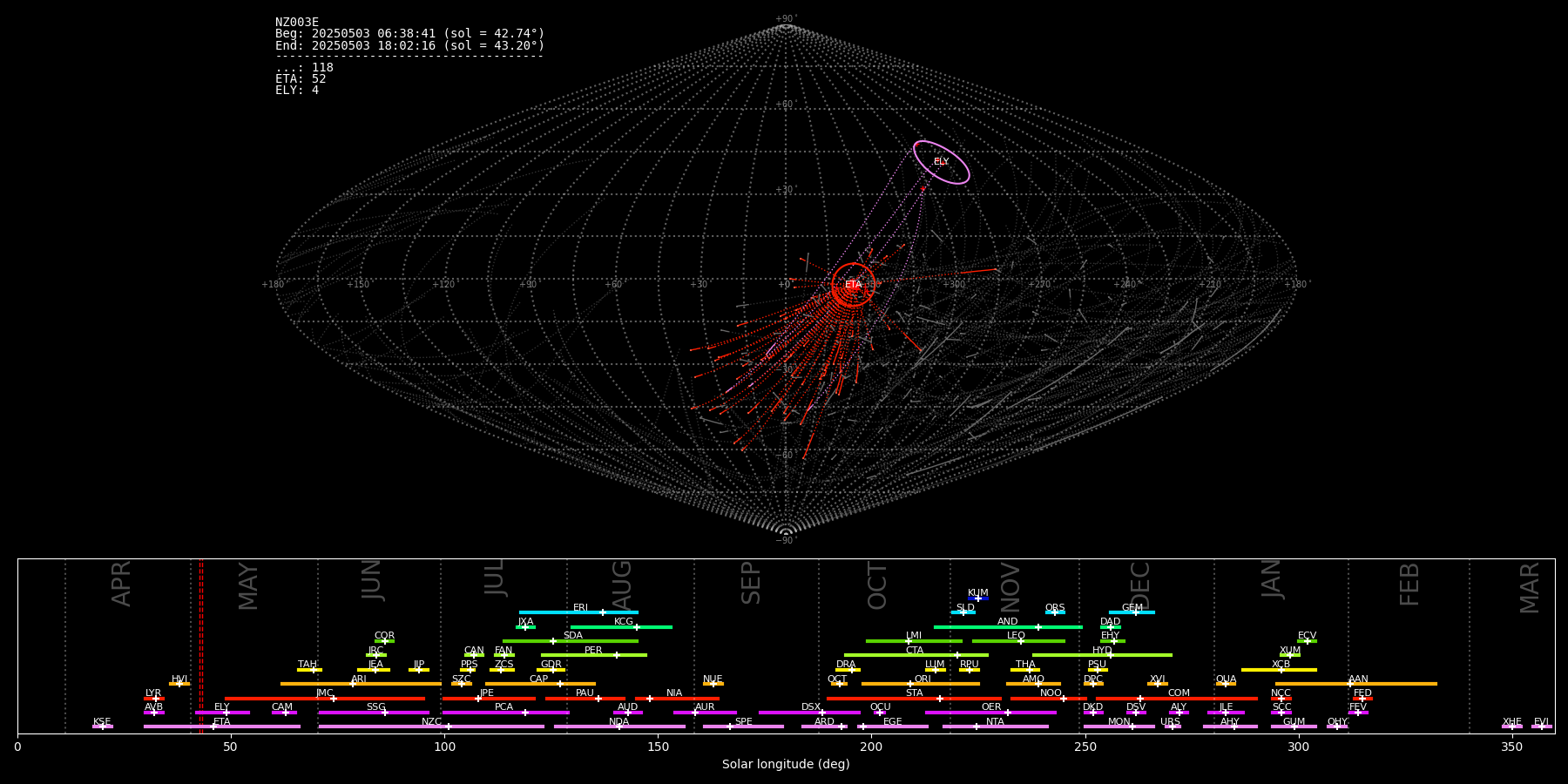Click the red dashed current solar longitude marker
This screenshot has width=1568, height=784.
coord(201,645)
